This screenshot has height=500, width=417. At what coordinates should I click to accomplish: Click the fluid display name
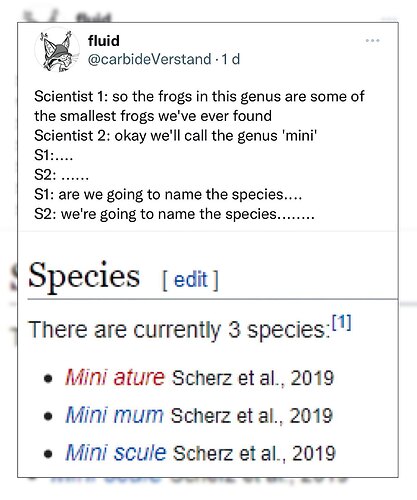click(104, 41)
